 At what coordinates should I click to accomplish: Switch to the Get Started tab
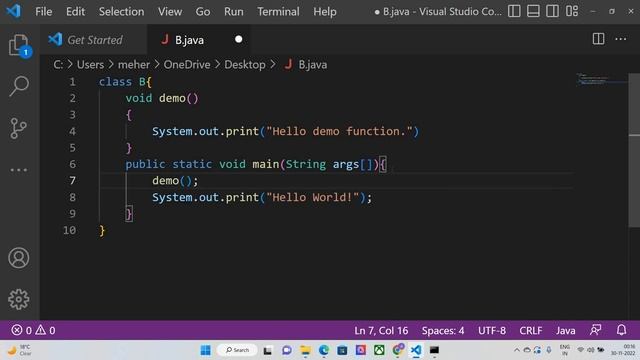[x=94, y=40]
